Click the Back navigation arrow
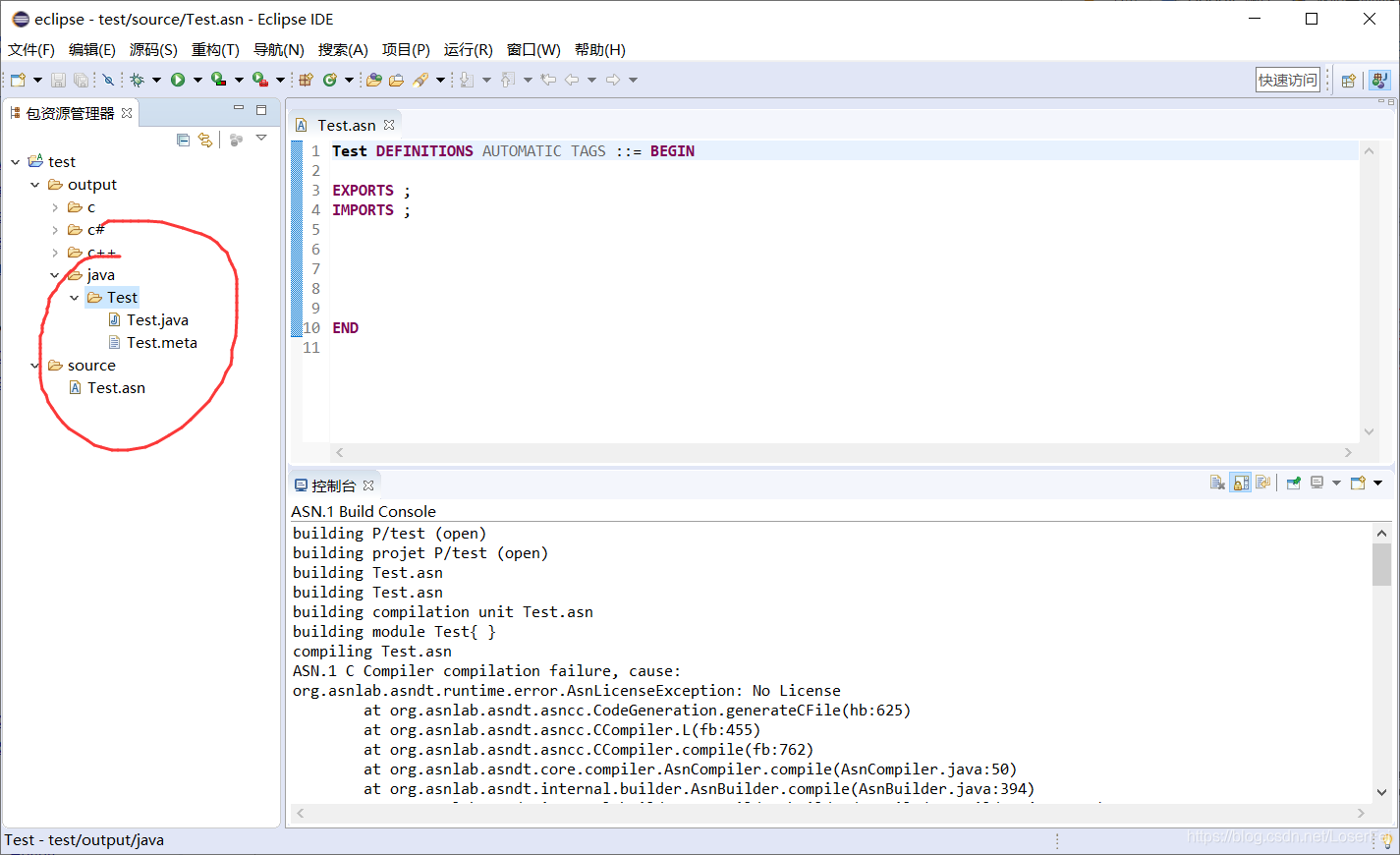This screenshot has height=855, width=1400. 571,80
